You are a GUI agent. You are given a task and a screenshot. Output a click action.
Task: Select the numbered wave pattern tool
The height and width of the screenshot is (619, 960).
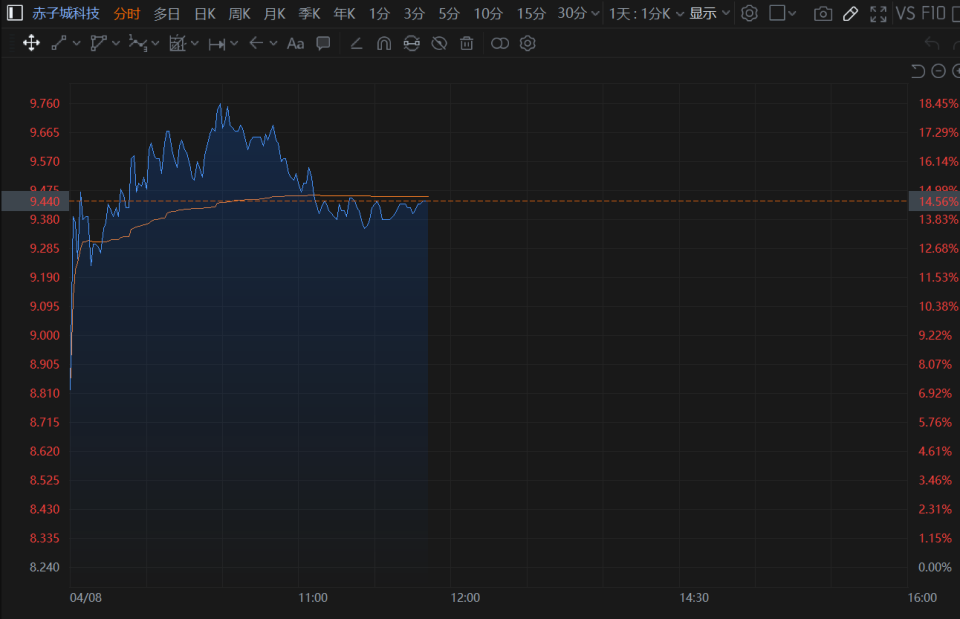pos(138,43)
